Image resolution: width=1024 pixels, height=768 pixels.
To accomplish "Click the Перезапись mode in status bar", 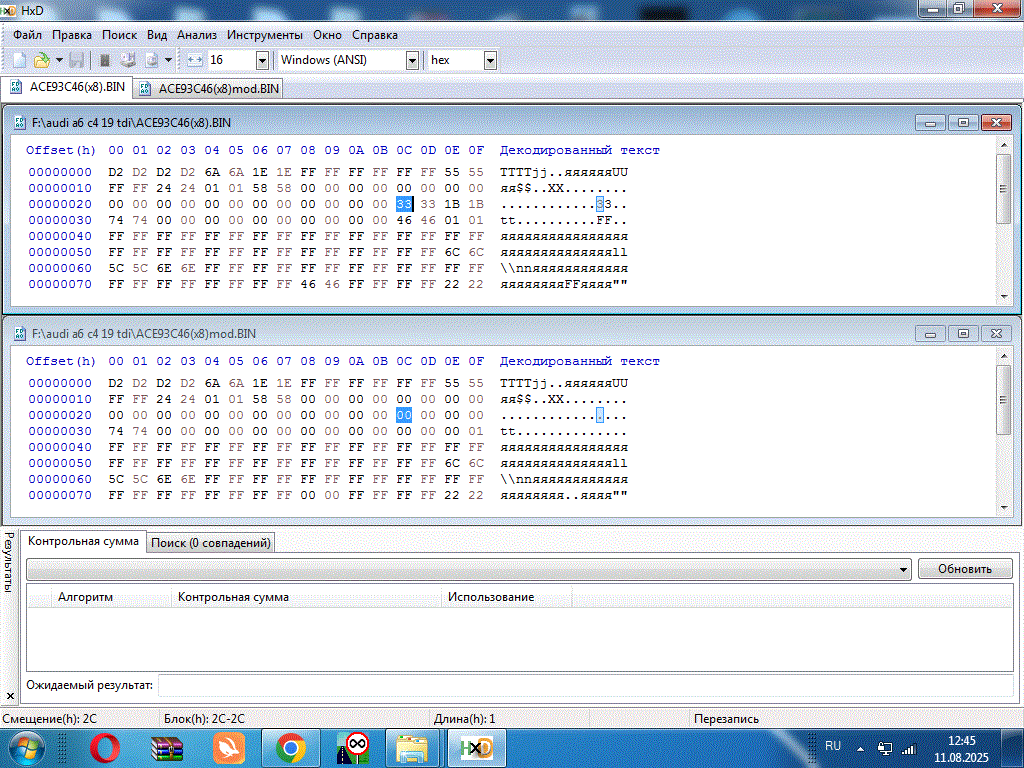I will pyautogui.click(x=726, y=719).
